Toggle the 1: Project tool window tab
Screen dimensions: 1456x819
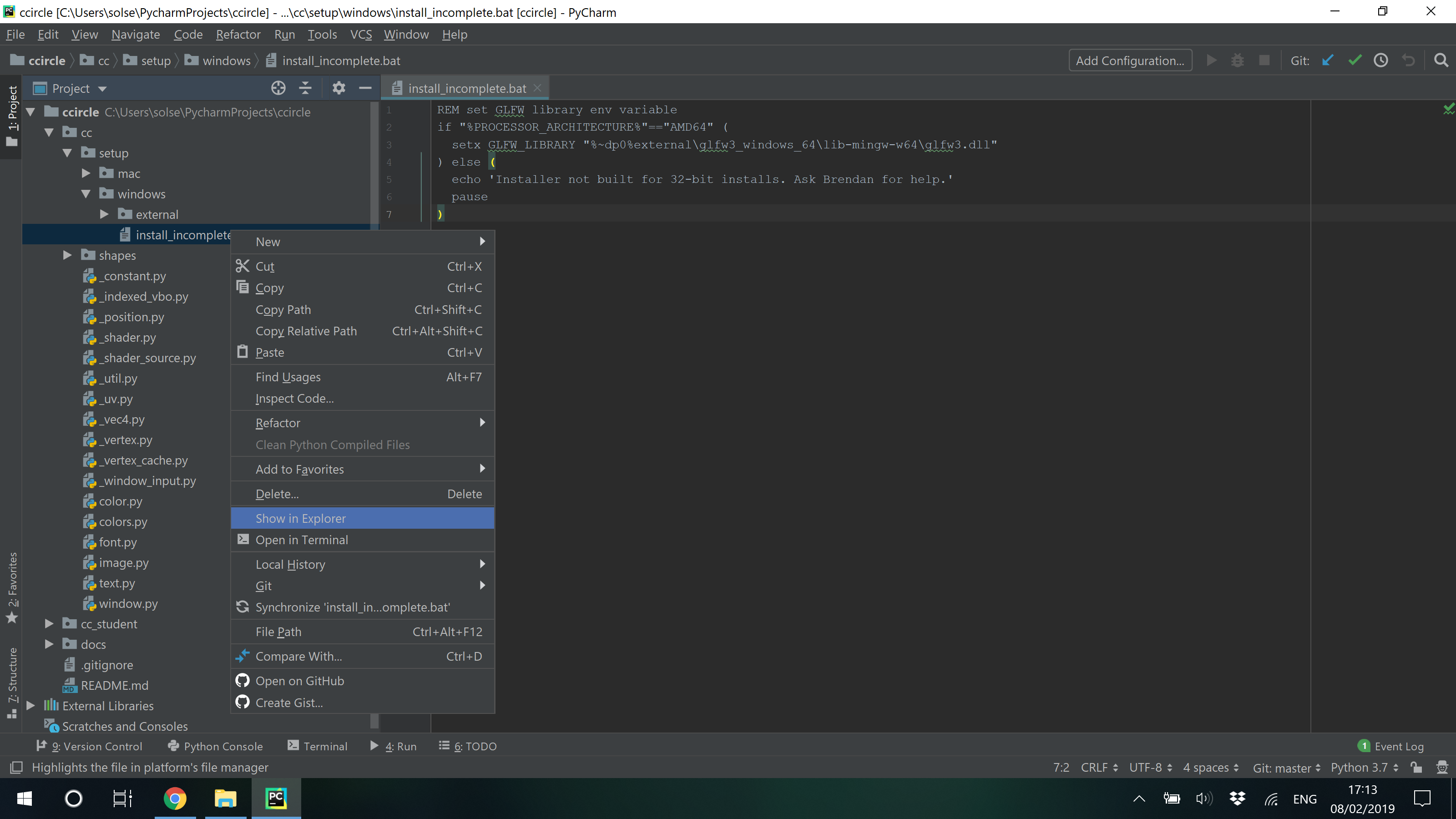pos(12,116)
